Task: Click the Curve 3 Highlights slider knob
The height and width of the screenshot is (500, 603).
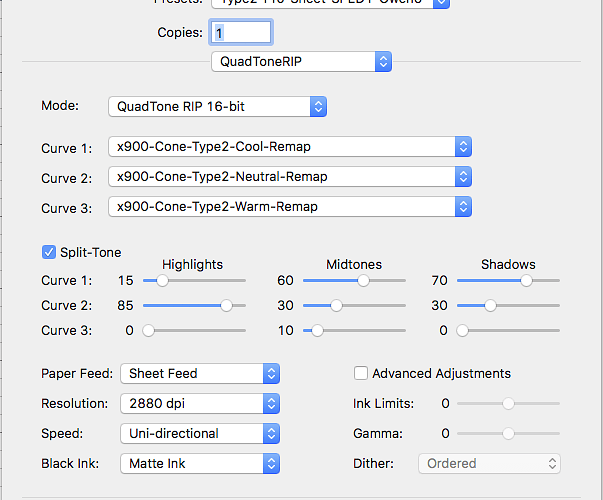Action: pyautogui.click(x=148, y=330)
